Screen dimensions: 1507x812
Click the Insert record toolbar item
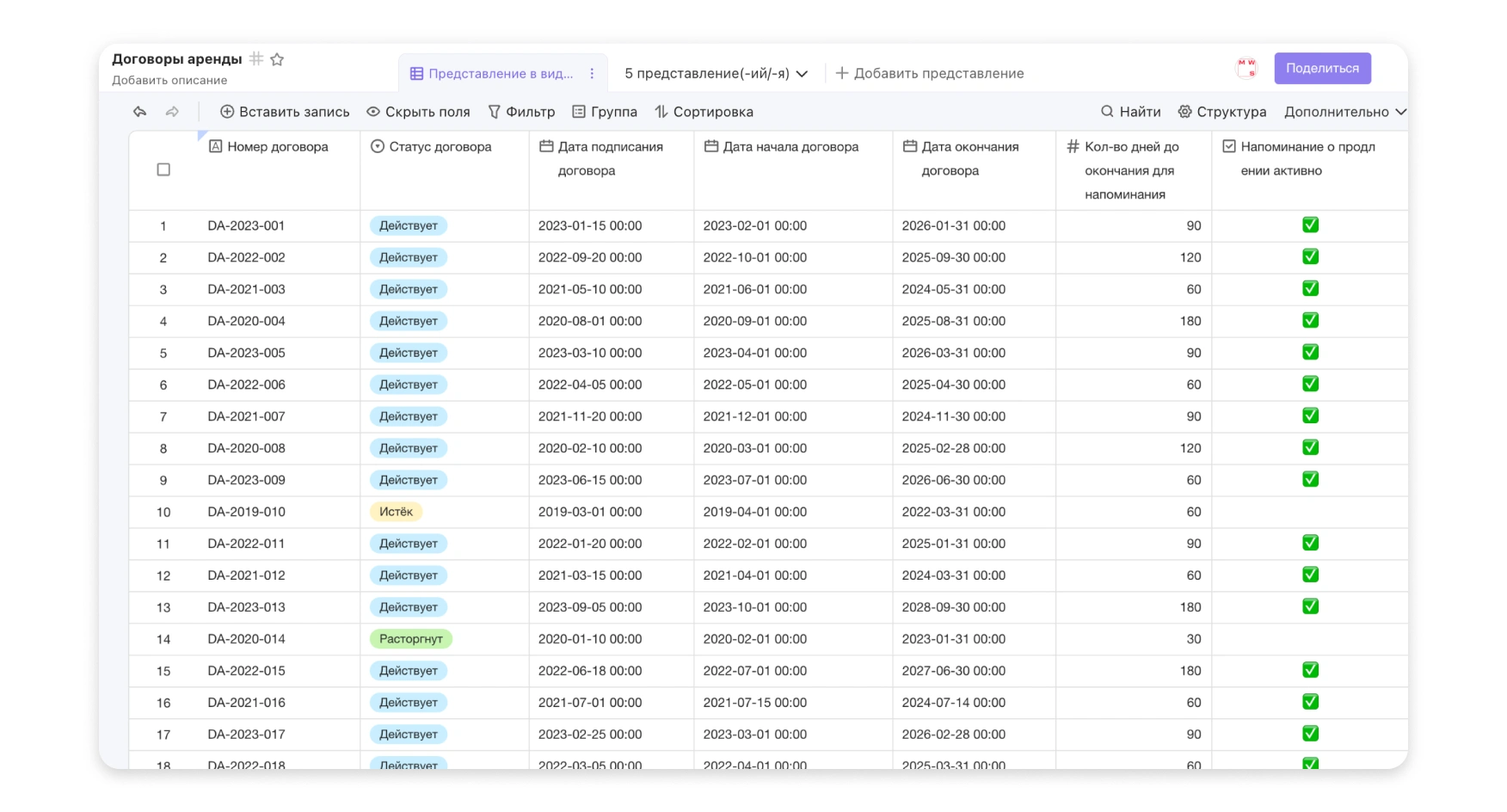pyautogui.click(x=285, y=112)
